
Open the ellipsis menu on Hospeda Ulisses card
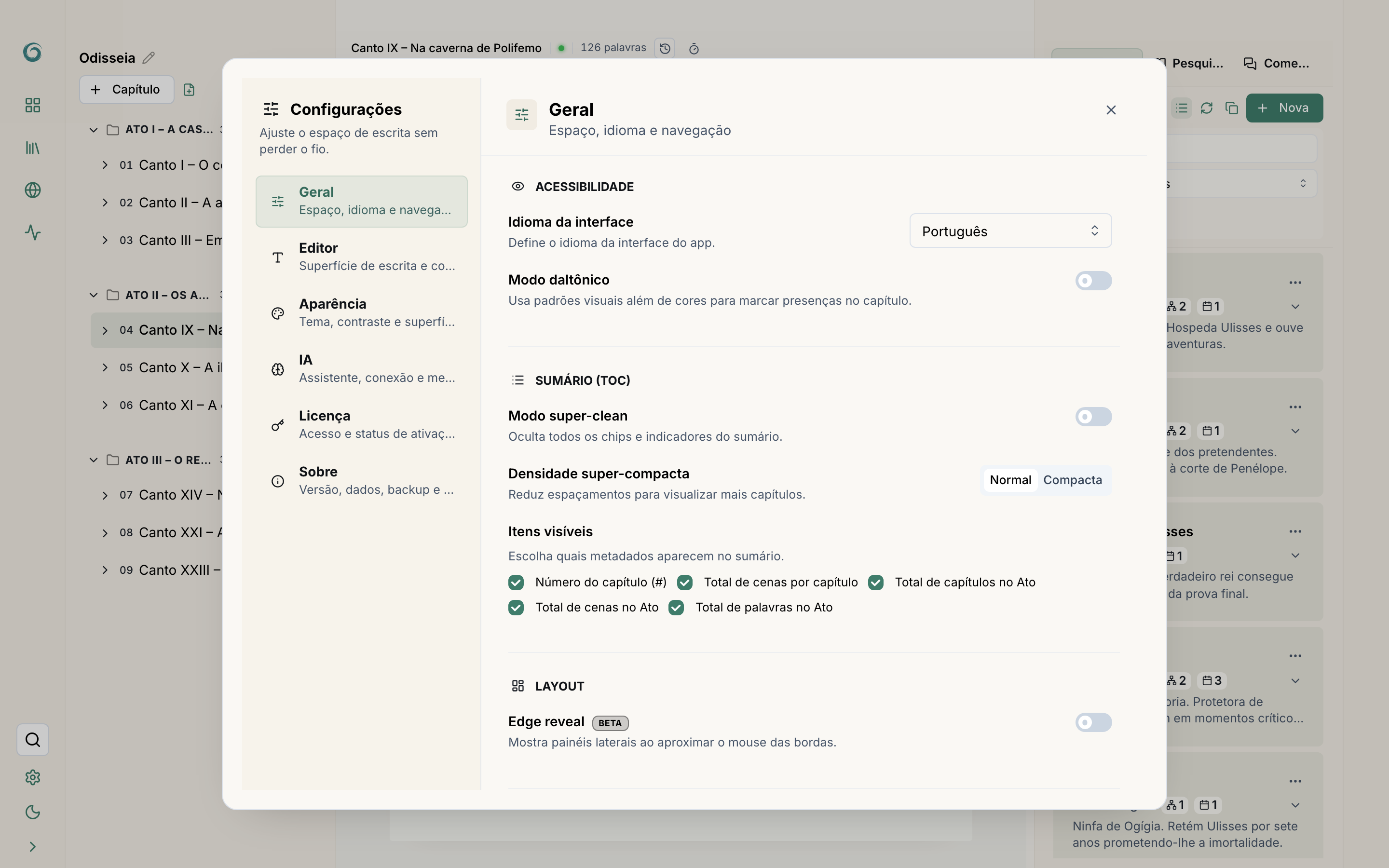point(1295,283)
